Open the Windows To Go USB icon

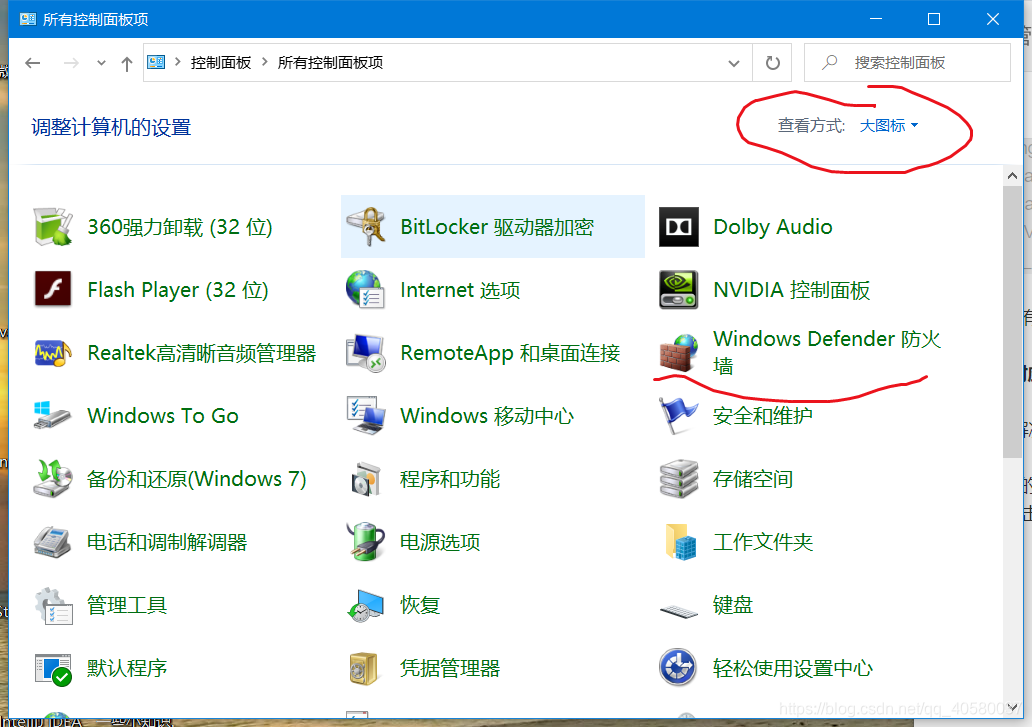(53, 416)
